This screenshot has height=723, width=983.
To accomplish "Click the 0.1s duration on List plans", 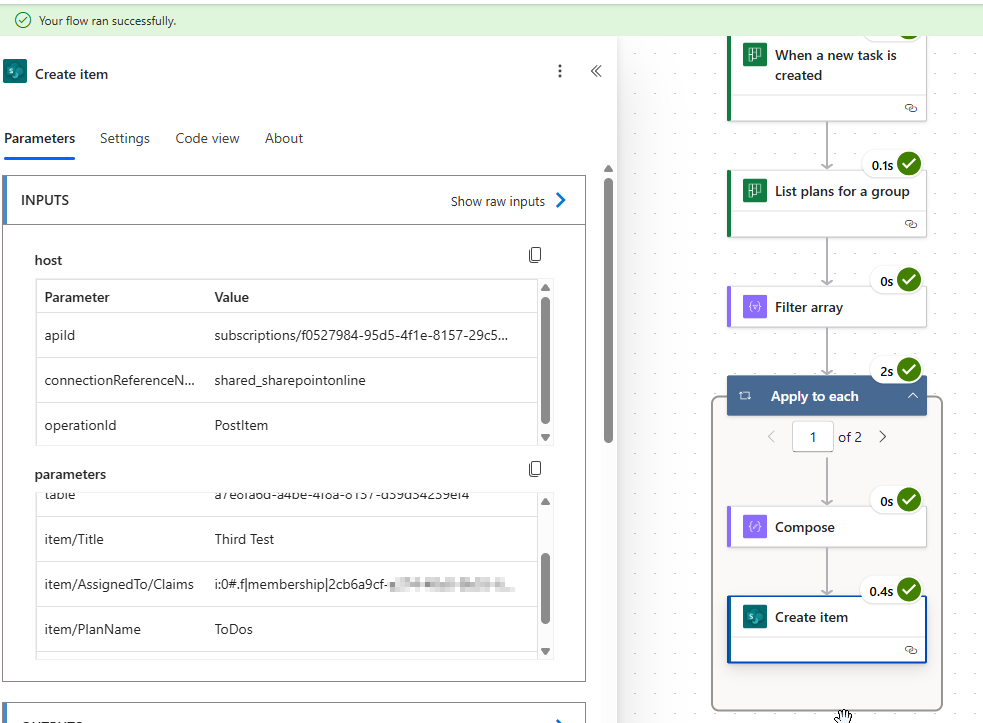I will [883, 166].
